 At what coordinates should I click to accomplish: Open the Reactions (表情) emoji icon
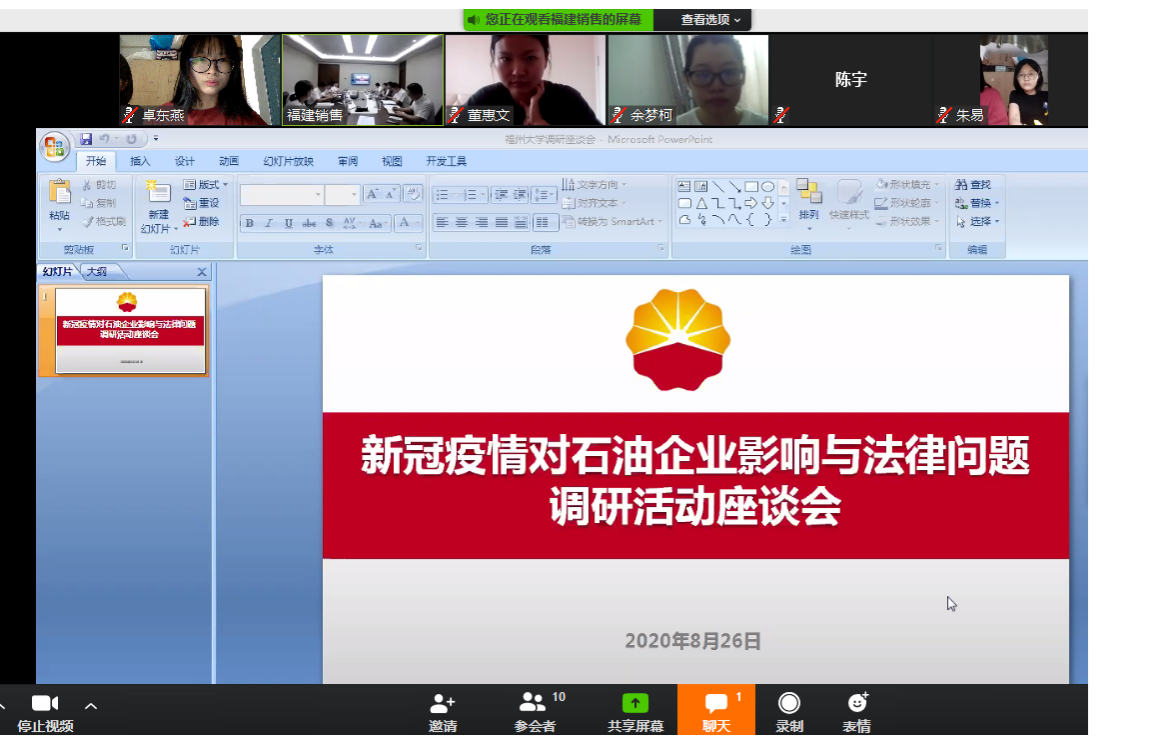click(856, 704)
